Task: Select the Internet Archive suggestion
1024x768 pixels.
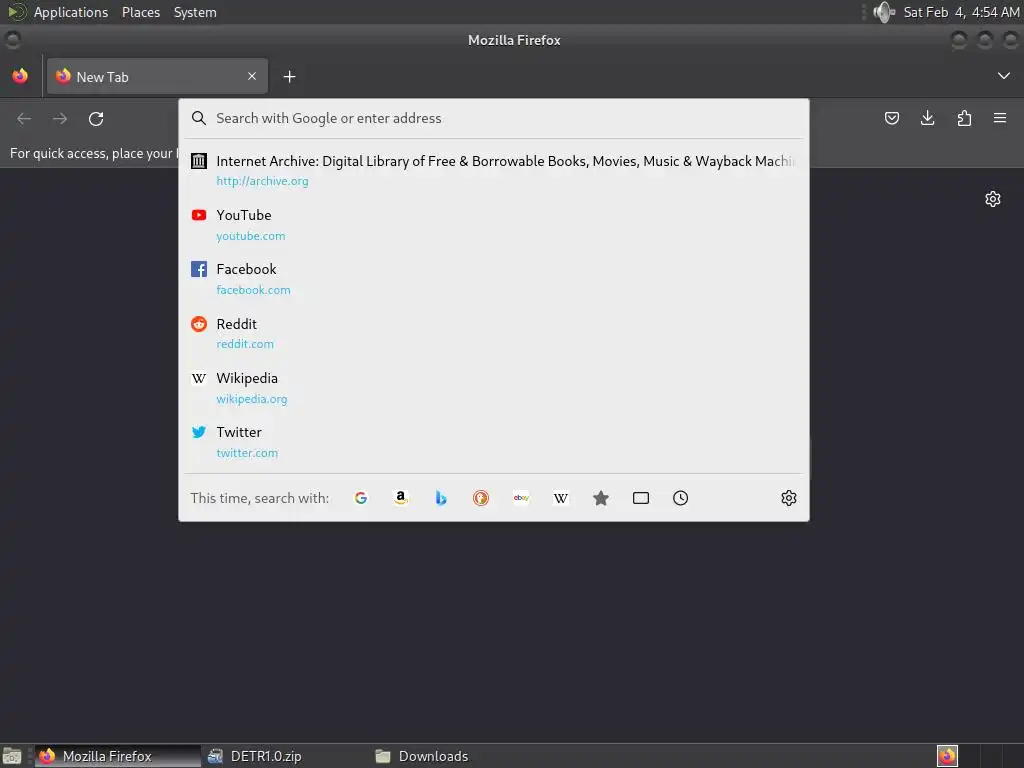Action: point(494,170)
